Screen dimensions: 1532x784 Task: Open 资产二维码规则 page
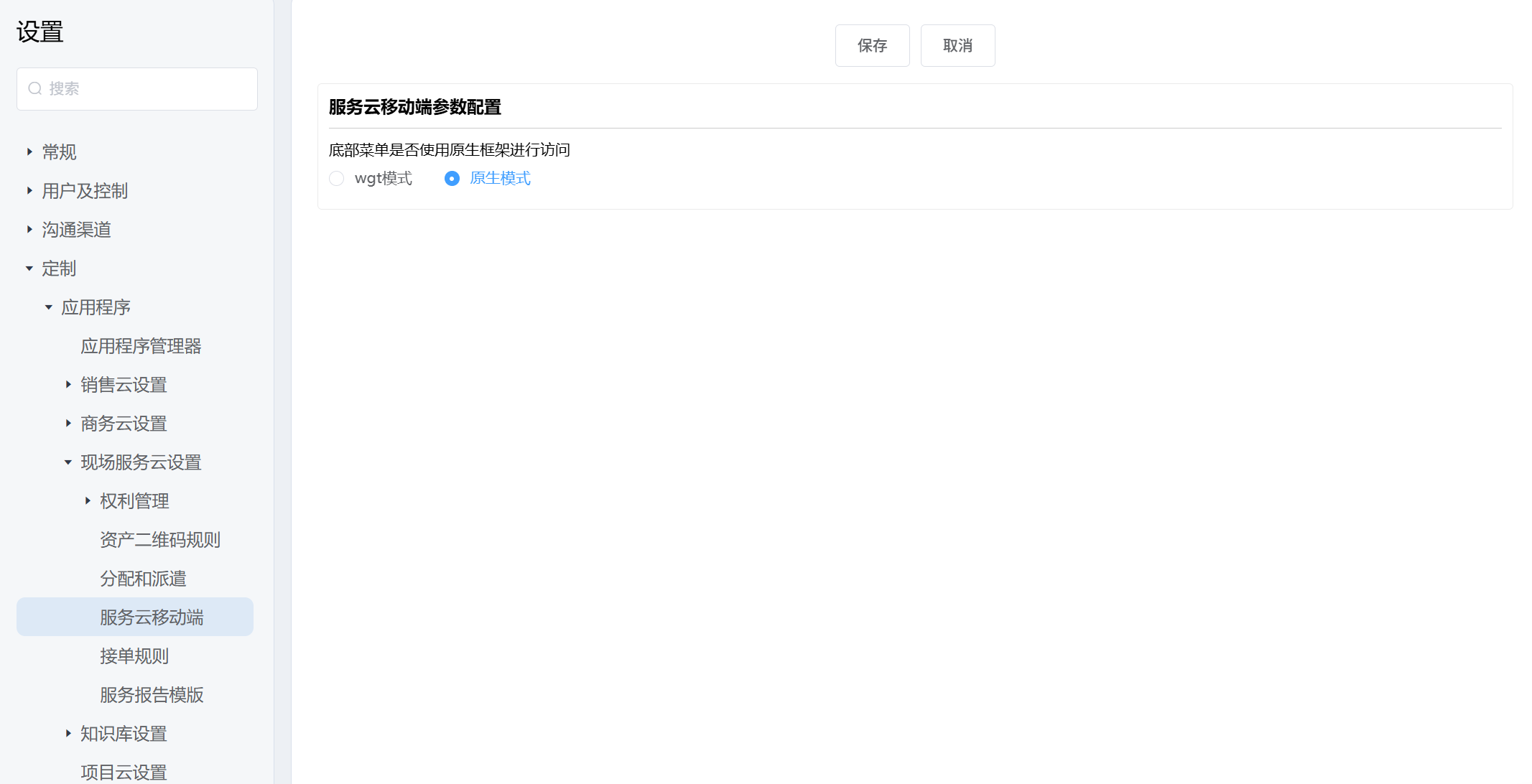[159, 540]
